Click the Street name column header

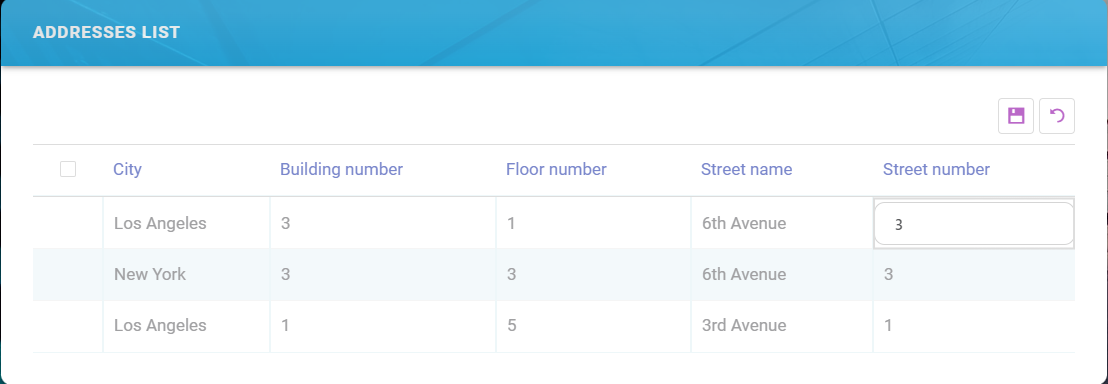[746, 170]
